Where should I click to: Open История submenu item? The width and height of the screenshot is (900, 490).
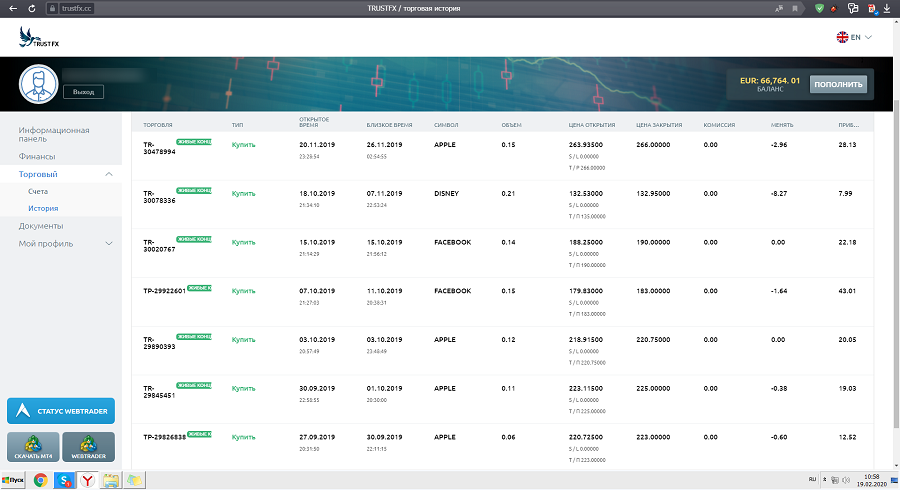click(43, 208)
